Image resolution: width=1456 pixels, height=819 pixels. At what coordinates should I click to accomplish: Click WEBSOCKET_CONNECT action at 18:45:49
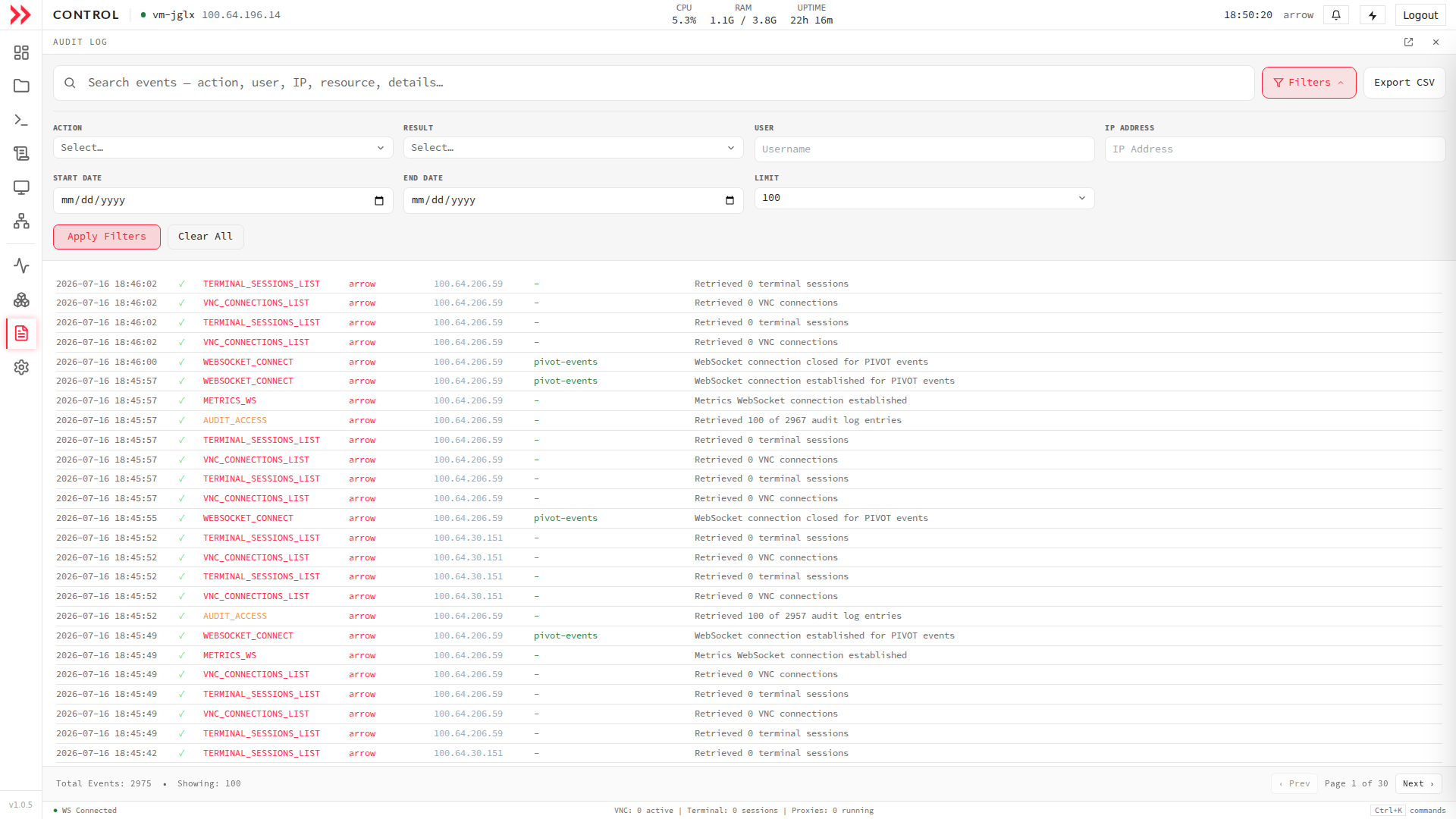point(248,635)
